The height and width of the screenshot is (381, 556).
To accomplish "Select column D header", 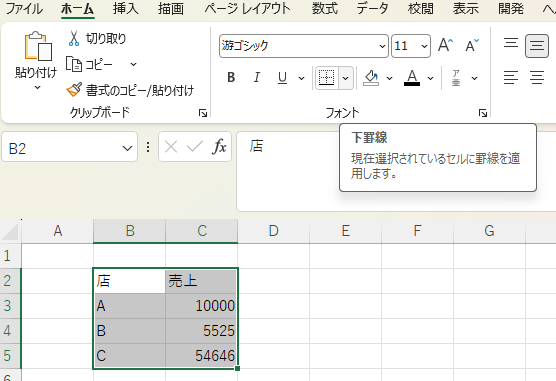I will click(273, 231).
